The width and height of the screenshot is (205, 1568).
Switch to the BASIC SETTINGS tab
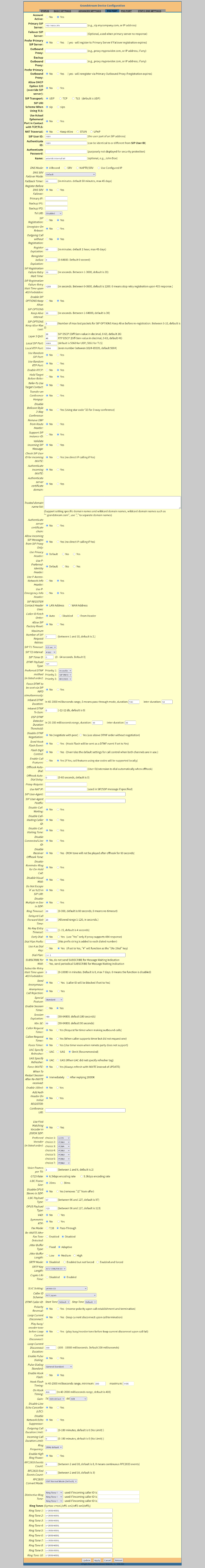point(62,11)
